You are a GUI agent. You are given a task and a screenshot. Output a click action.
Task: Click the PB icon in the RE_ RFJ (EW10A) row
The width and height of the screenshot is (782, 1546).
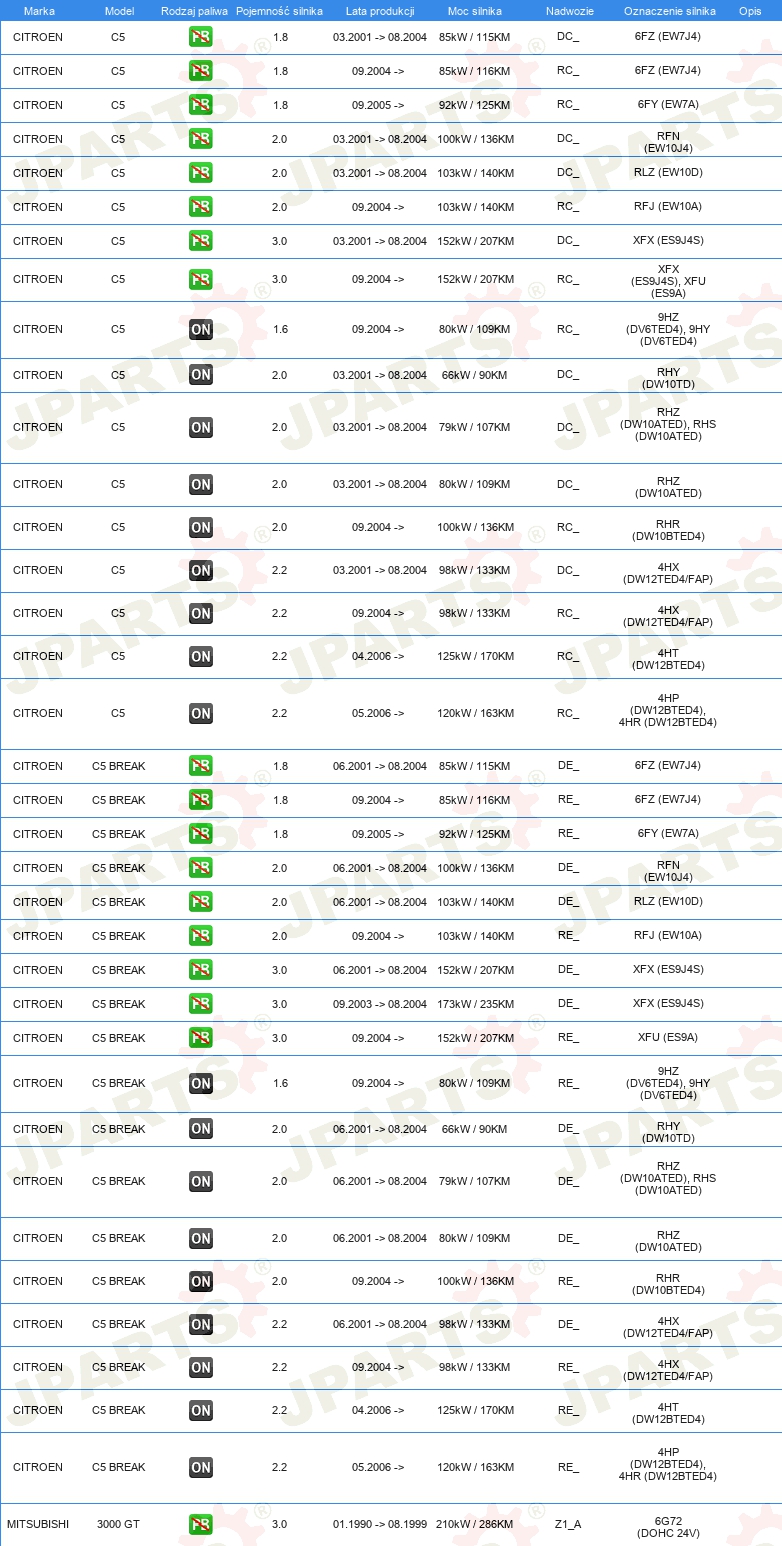point(200,936)
